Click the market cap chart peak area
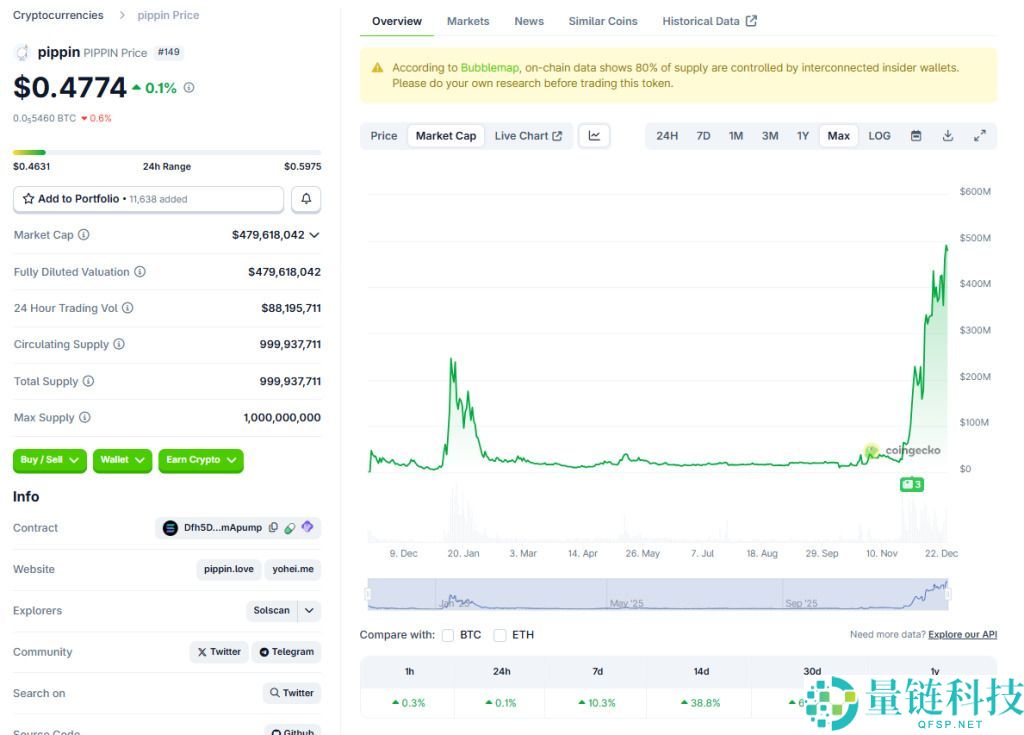Viewport: 1024px width, 735px height. (946, 248)
